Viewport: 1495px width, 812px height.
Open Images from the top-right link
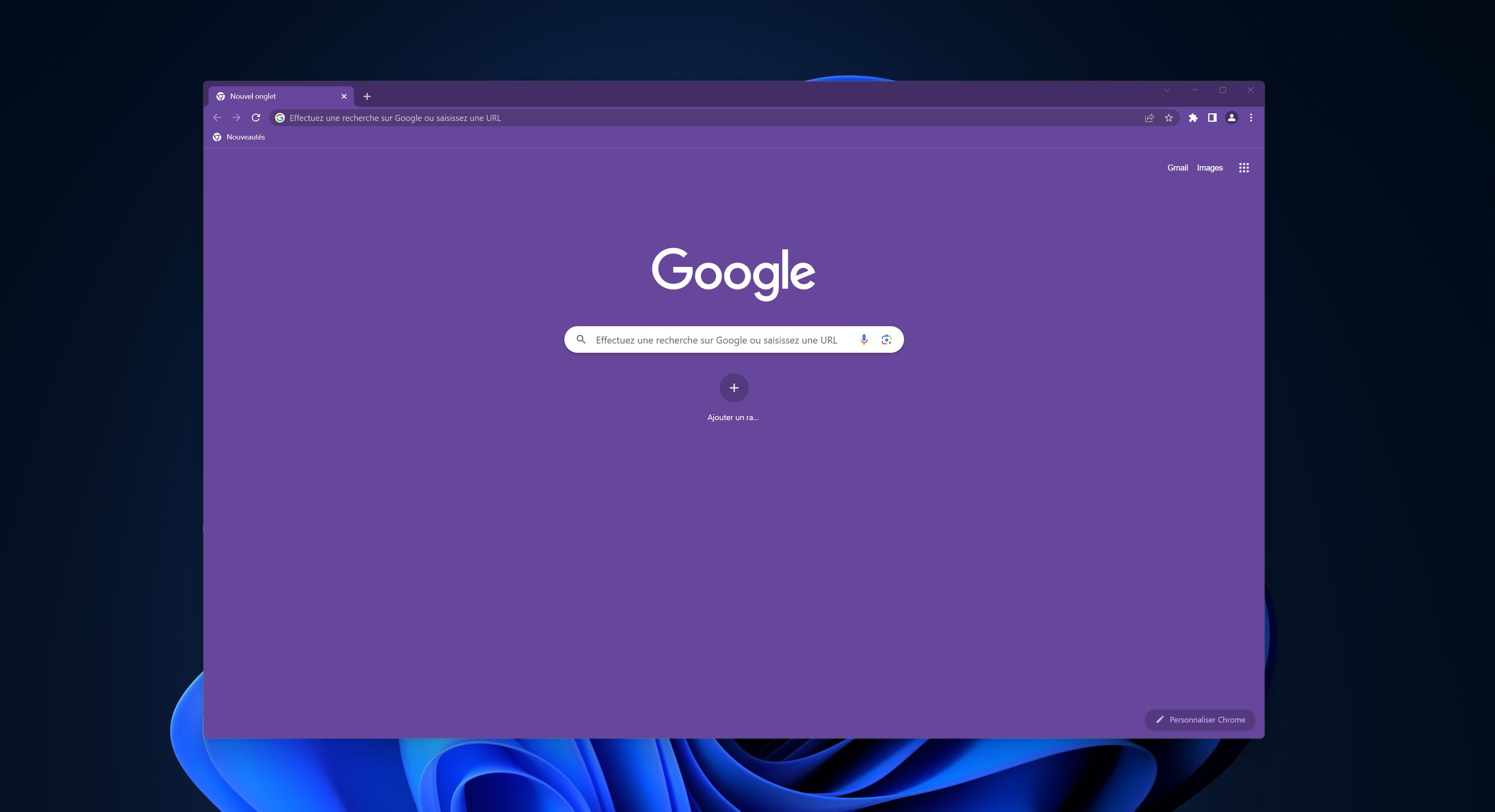[x=1209, y=167]
